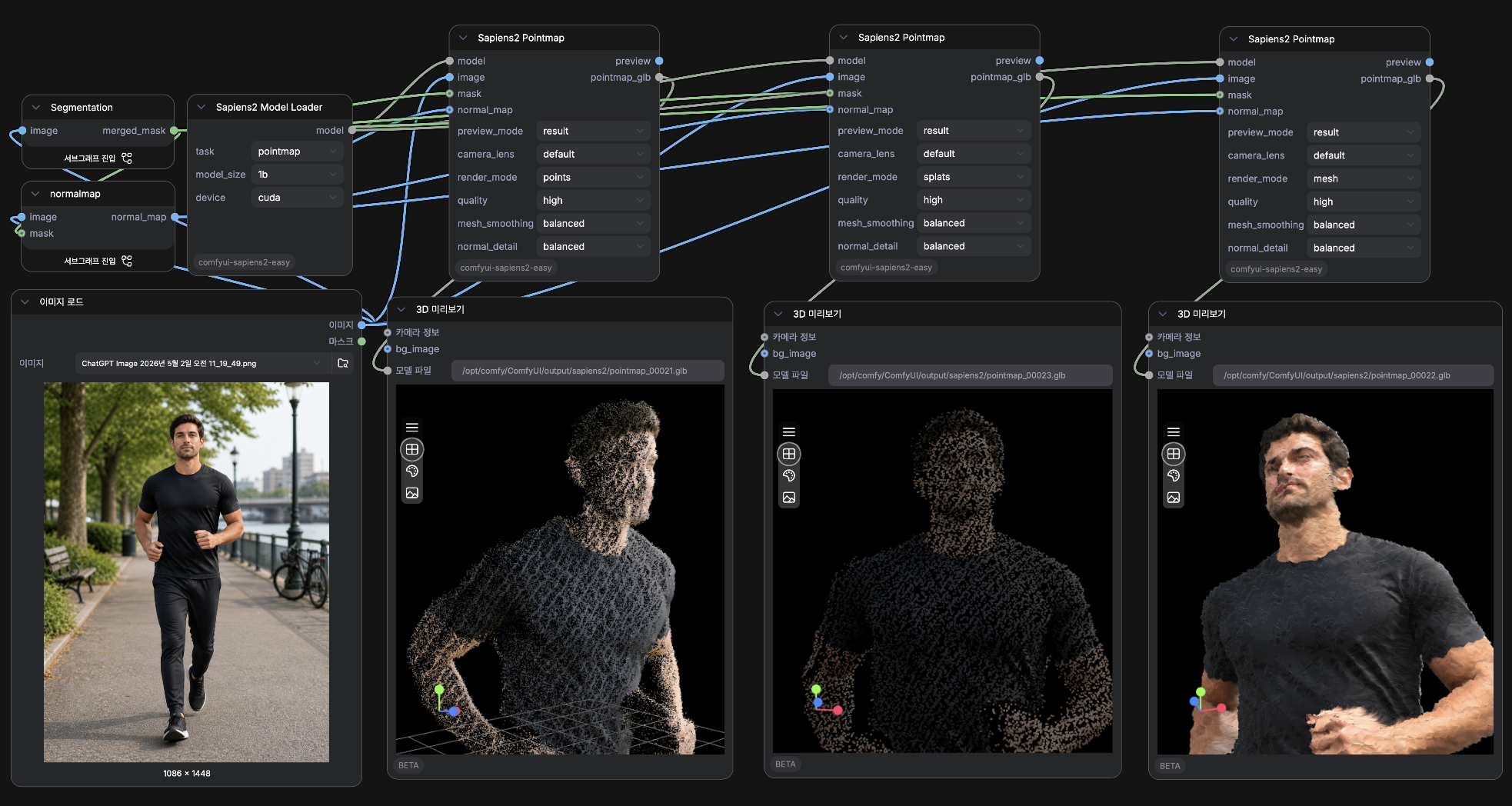The width and height of the screenshot is (1512, 806).
Task: Click bg_image input port on first 3D preview
Action: click(388, 349)
